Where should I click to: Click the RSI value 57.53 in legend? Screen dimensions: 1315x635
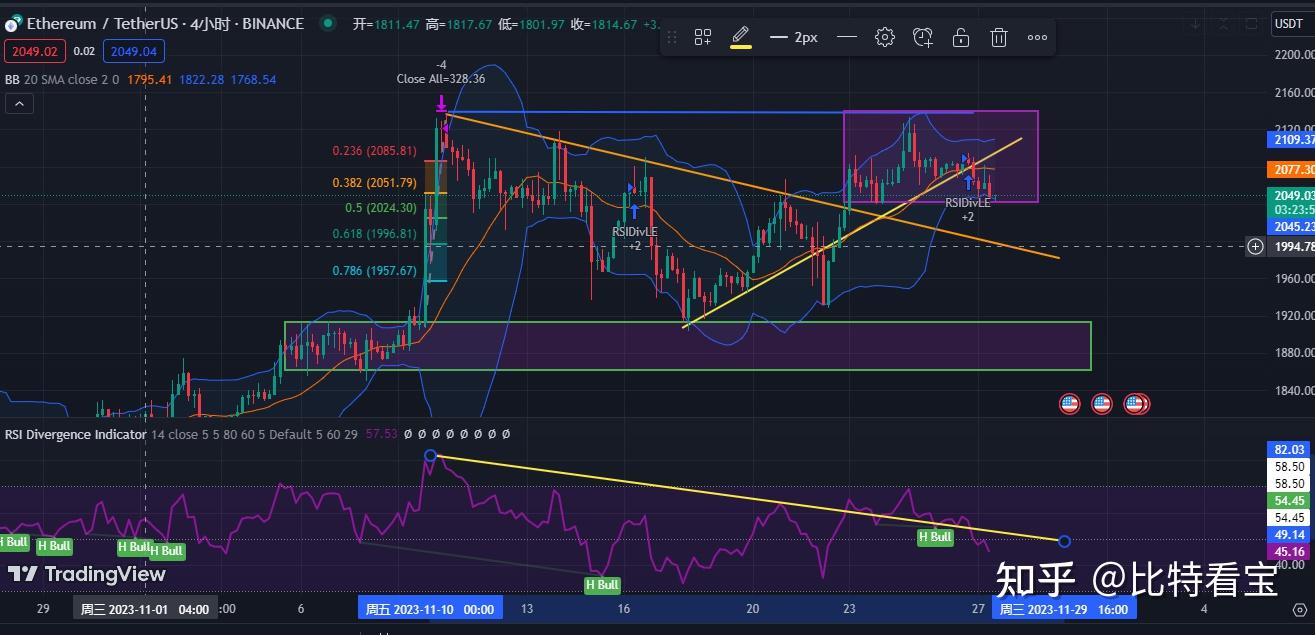click(381, 434)
